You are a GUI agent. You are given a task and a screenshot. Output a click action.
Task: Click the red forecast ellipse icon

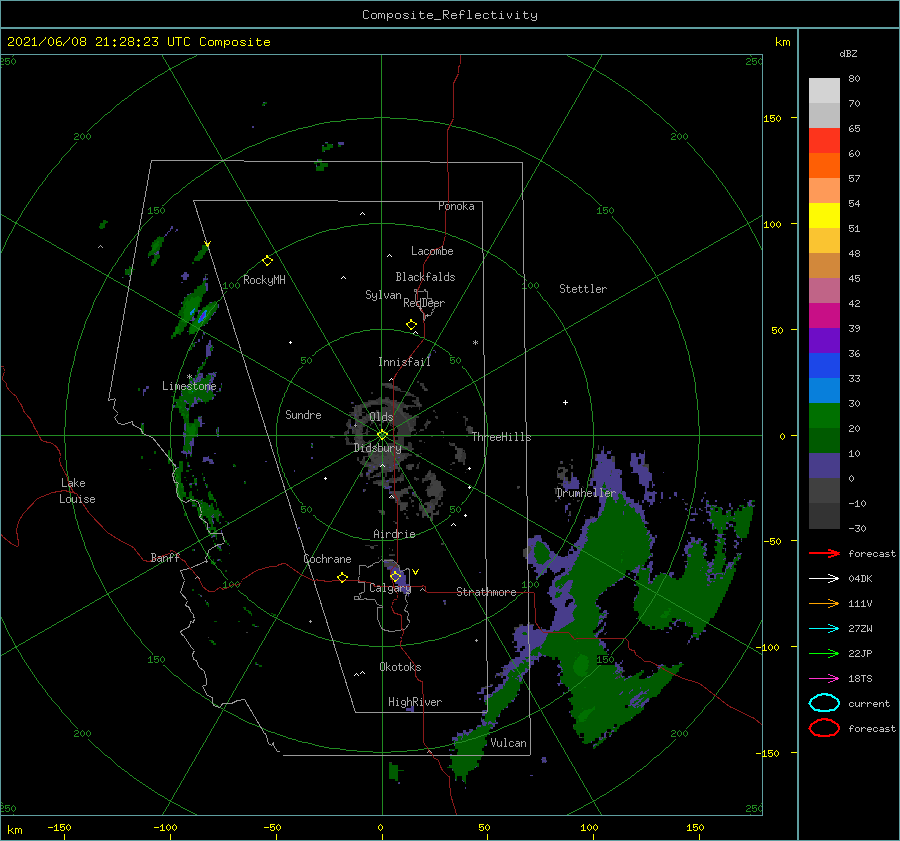point(824,728)
